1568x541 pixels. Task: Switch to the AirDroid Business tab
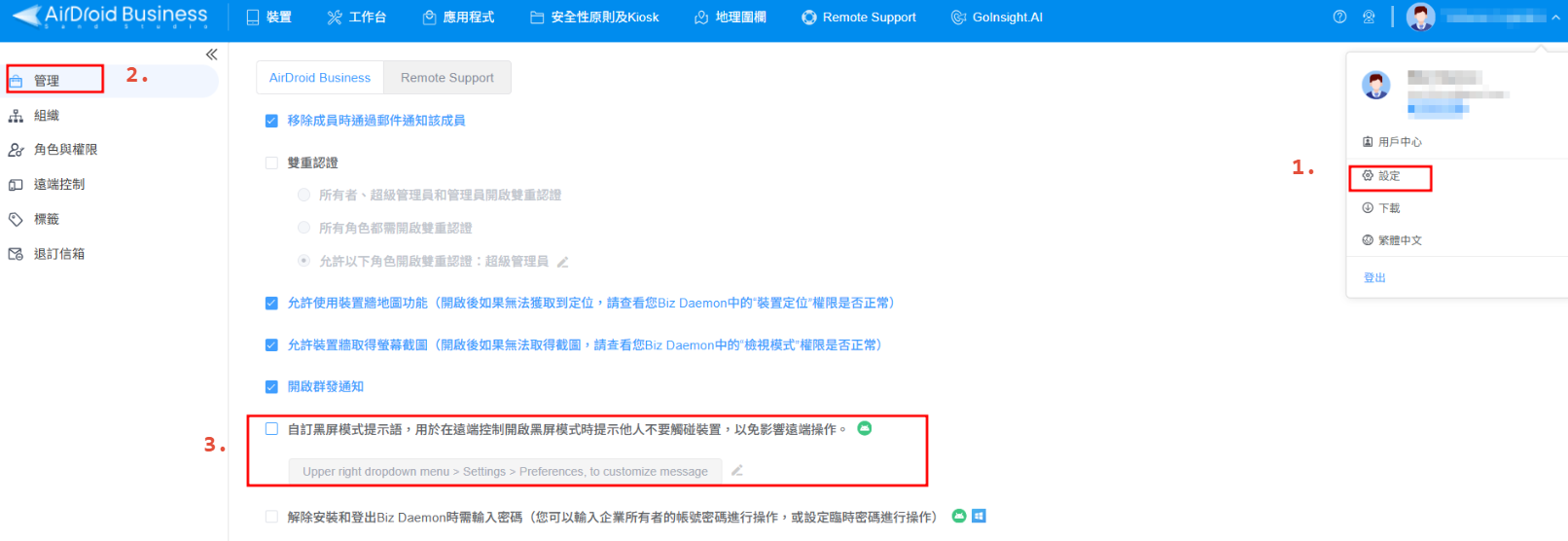click(x=320, y=78)
